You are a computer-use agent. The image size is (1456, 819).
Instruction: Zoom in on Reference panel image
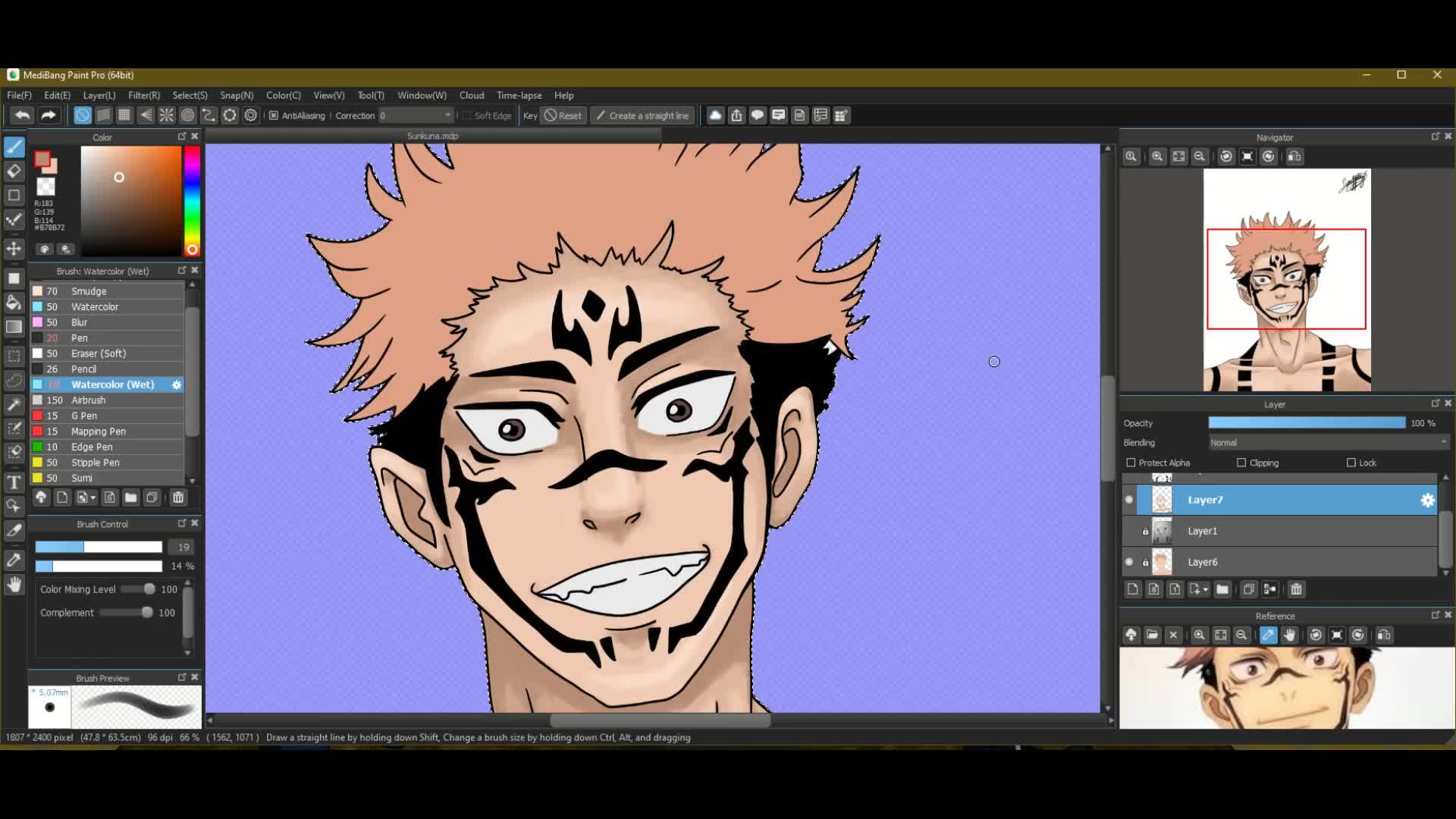1199,635
